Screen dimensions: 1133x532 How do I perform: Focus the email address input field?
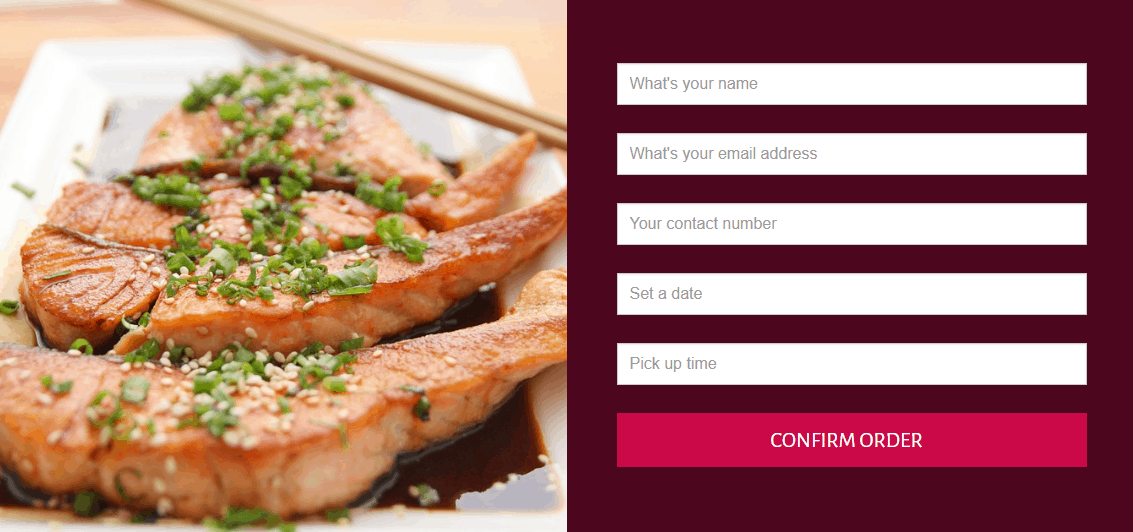click(x=851, y=154)
